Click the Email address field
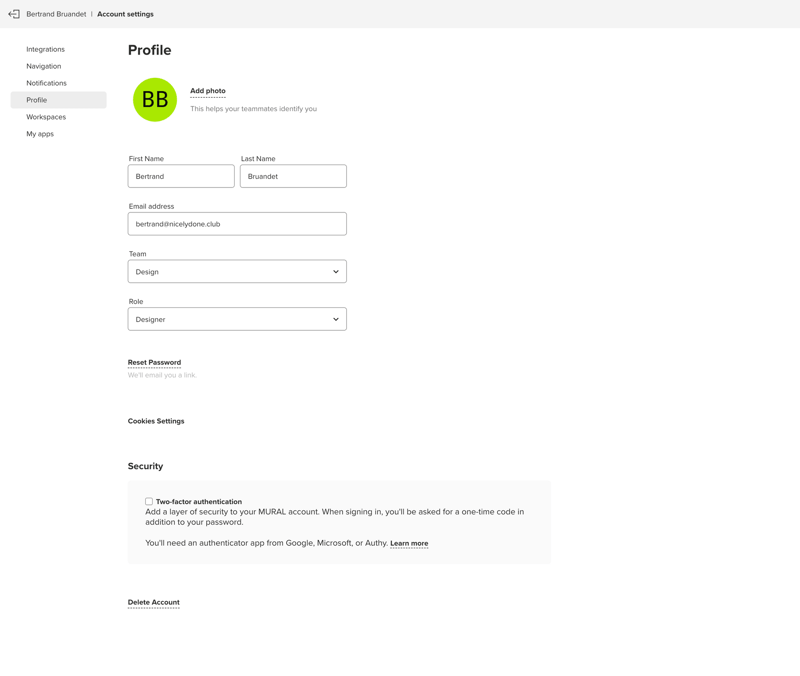This screenshot has width=800, height=676. (237, 223)
